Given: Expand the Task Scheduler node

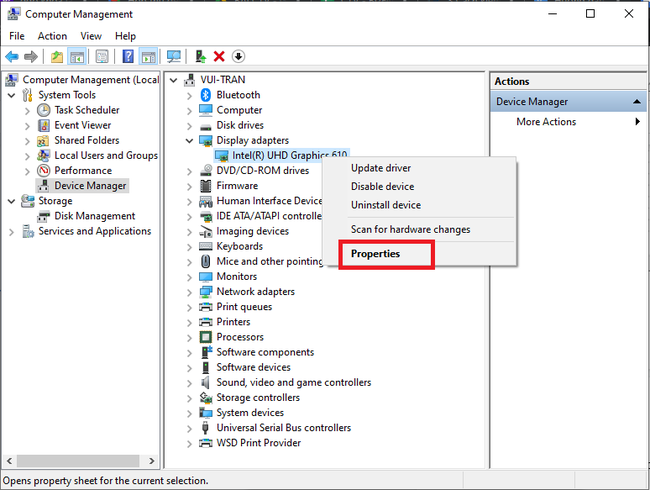Looking at the screenshot, I should (27, 111).
